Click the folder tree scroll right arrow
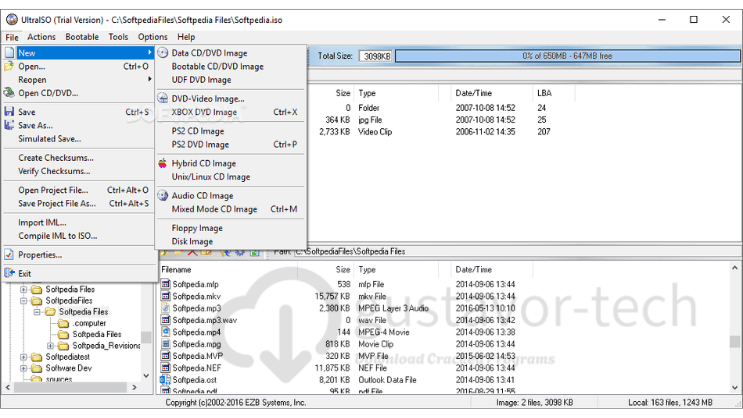 tap(135, 387)
